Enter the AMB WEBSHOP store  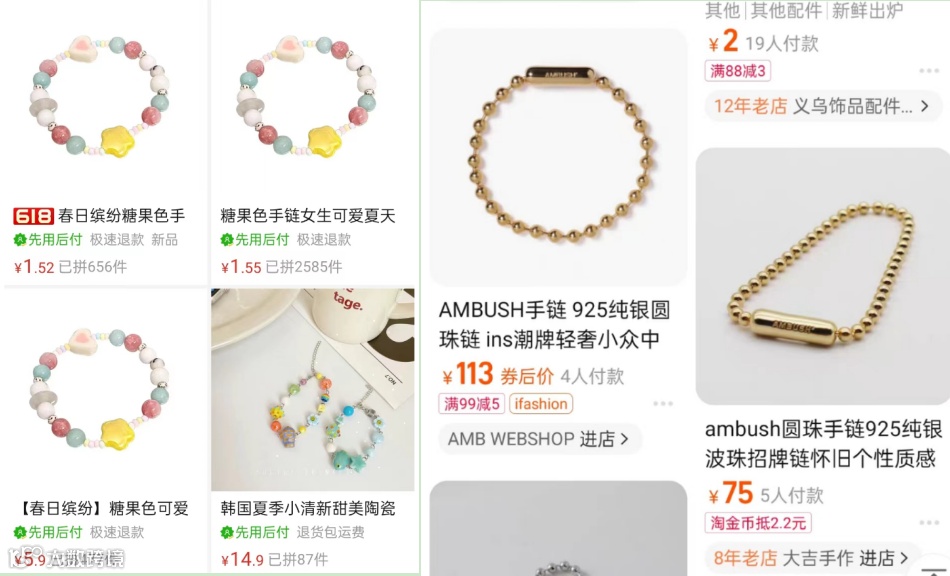point(539,439)
